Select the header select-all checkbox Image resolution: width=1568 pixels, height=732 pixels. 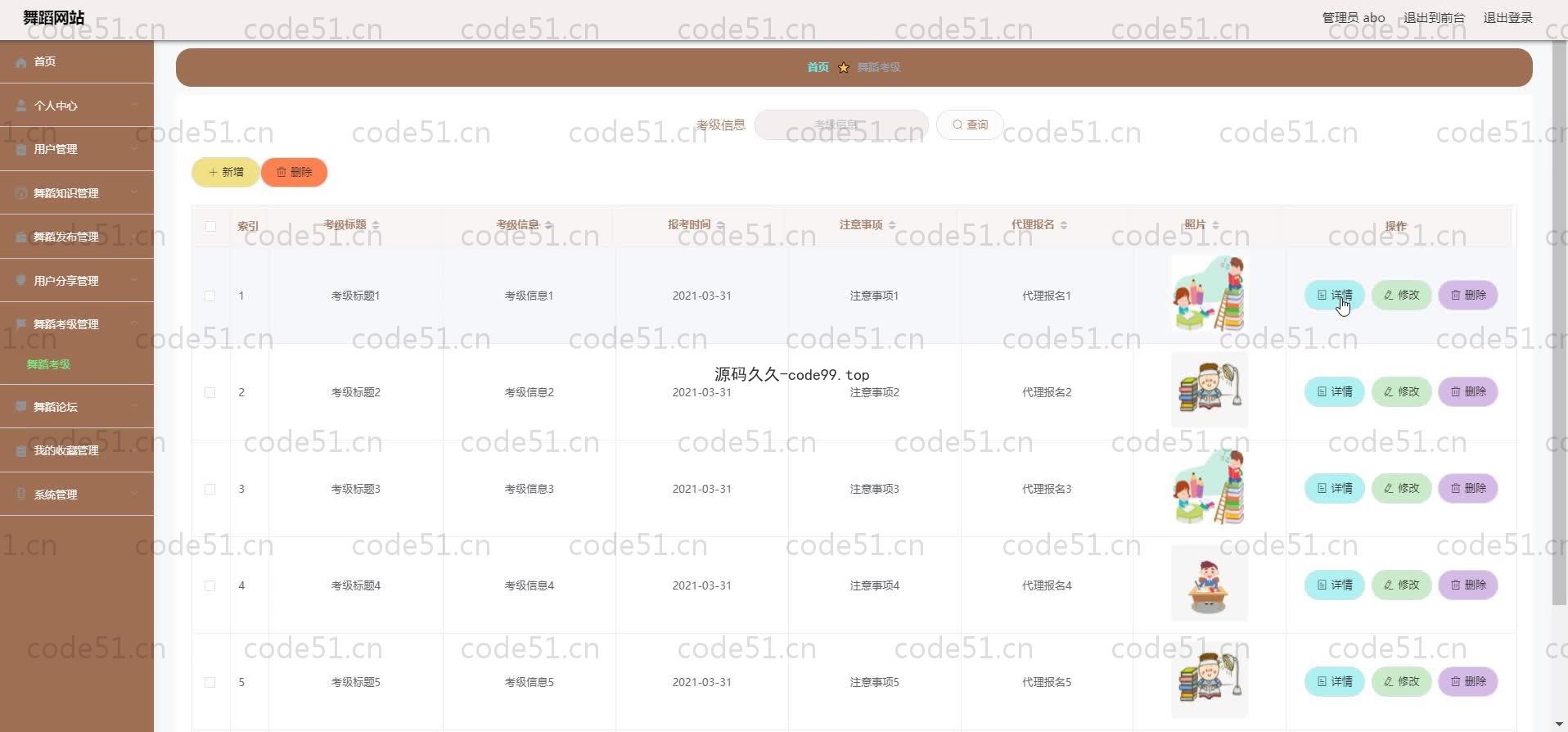point(210,226)
